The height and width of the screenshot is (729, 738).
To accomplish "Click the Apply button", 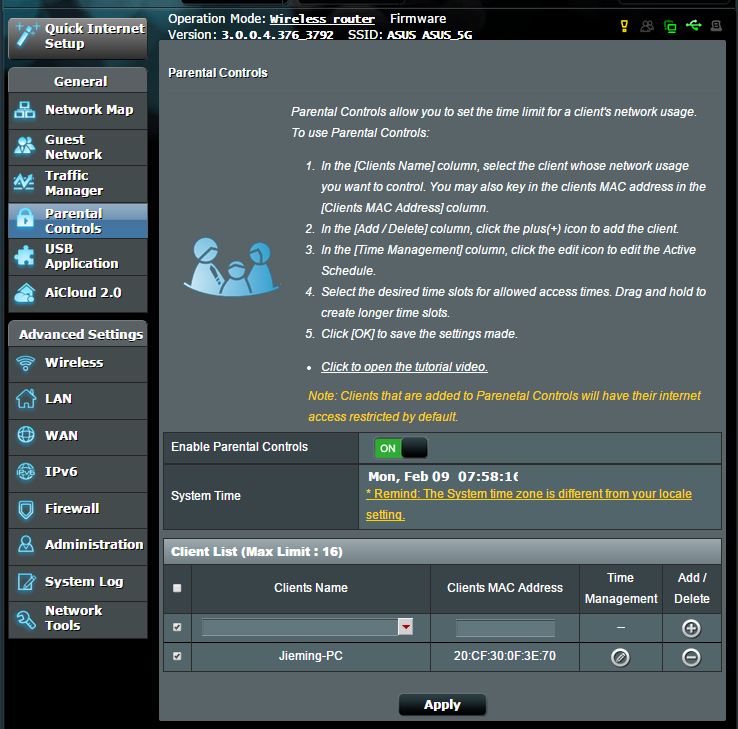I will click(442, 705).
